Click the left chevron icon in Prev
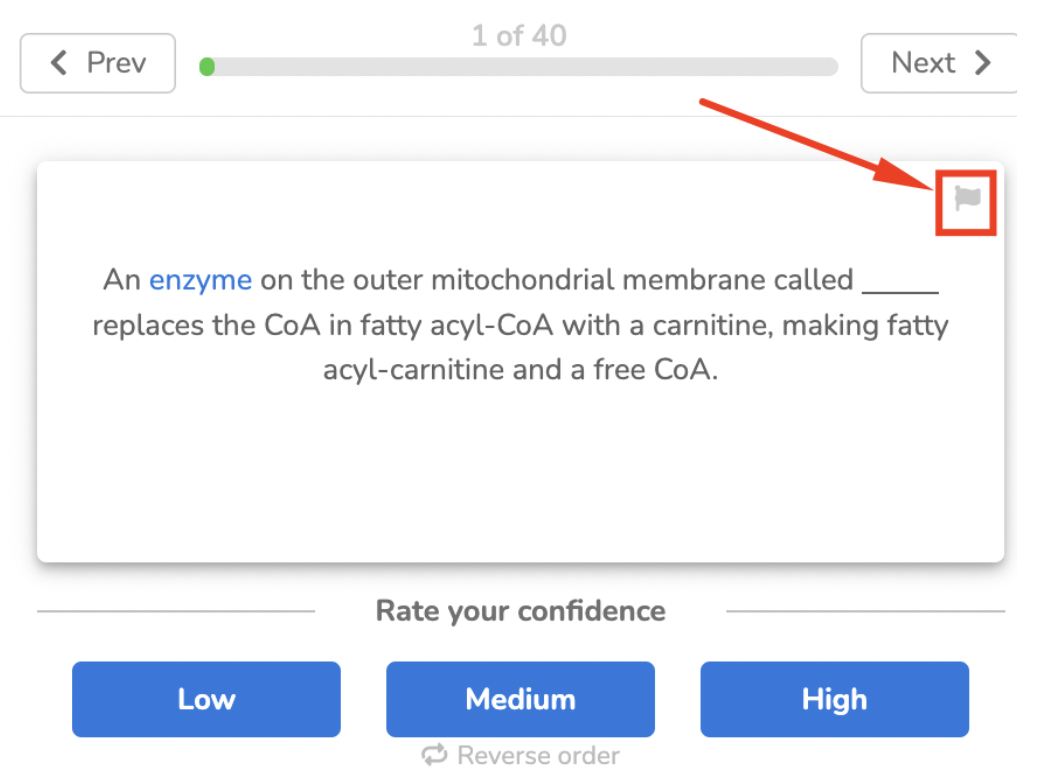Screen dimensions: 1052x782 click(x=59, y=63)
